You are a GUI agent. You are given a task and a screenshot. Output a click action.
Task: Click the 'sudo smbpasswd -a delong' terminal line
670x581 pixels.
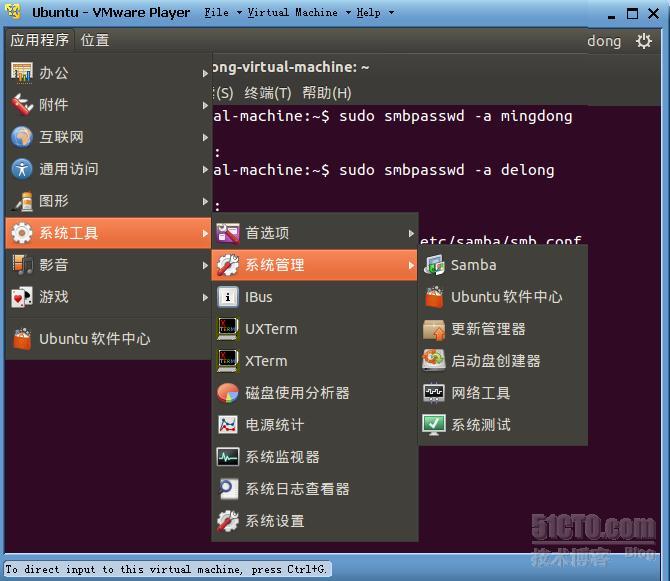pyautogui.click(x=447, y=170)
